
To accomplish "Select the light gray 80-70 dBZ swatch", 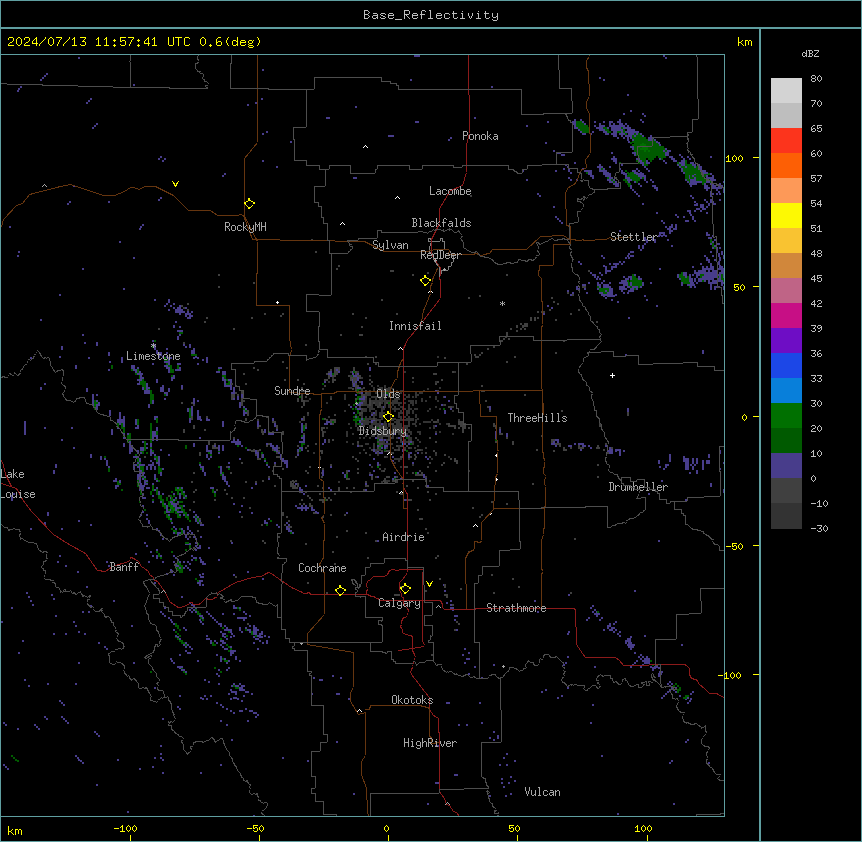I will pyautogui.click(x=786, y=91).
